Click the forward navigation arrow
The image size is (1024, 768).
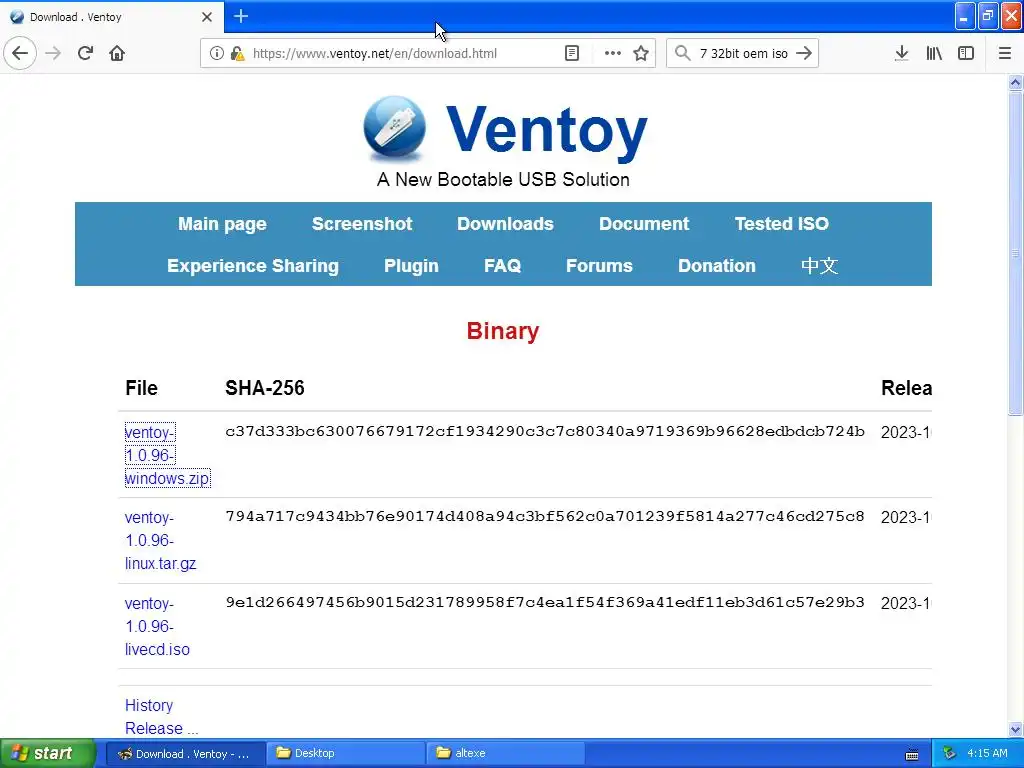click(x=53, y=53)
